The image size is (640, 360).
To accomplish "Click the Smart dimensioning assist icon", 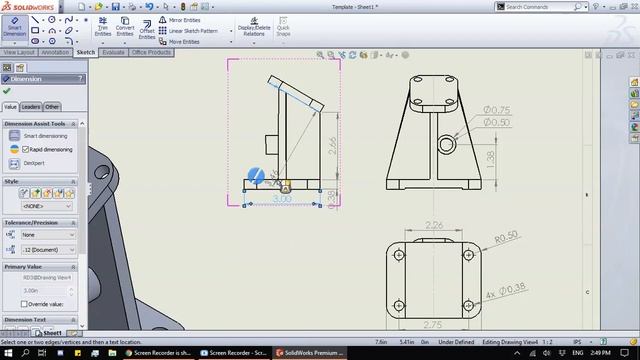I will pyautogui.click(x=14, y=136).
